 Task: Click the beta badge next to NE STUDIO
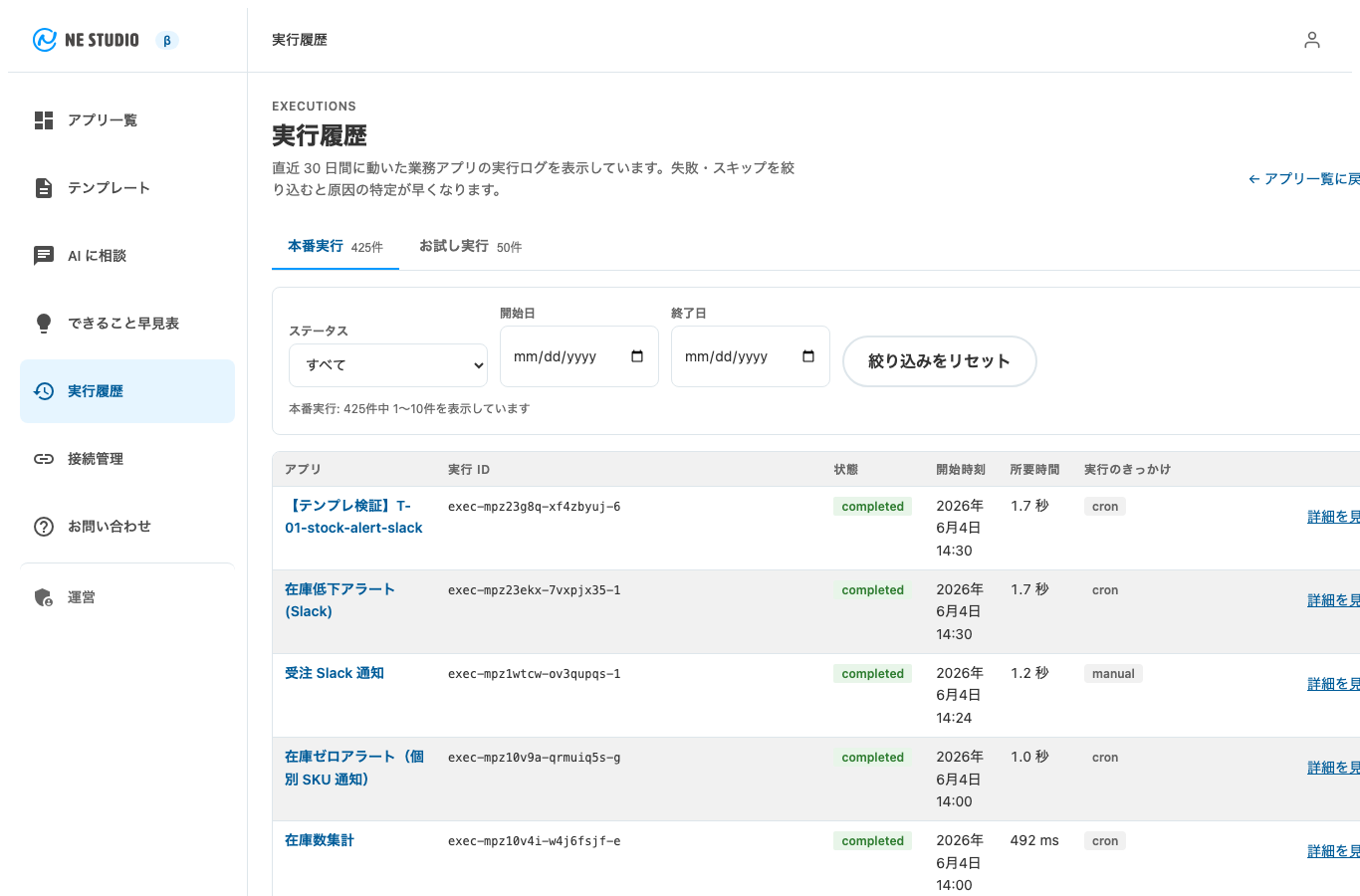coord(167,41)
